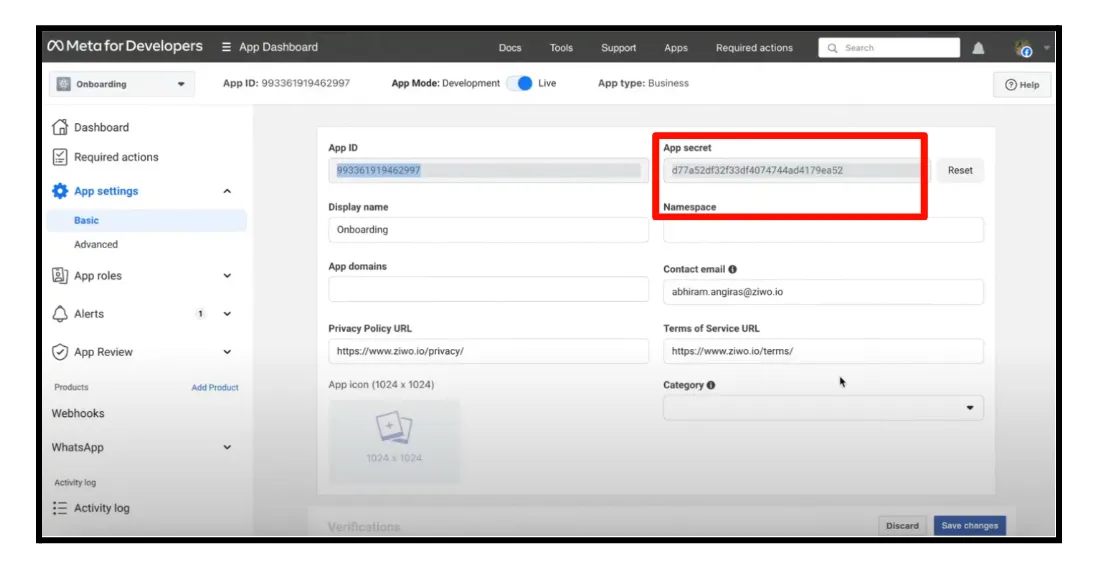Expand the App Review section
1112x564 pixels.
pos(227,352)
